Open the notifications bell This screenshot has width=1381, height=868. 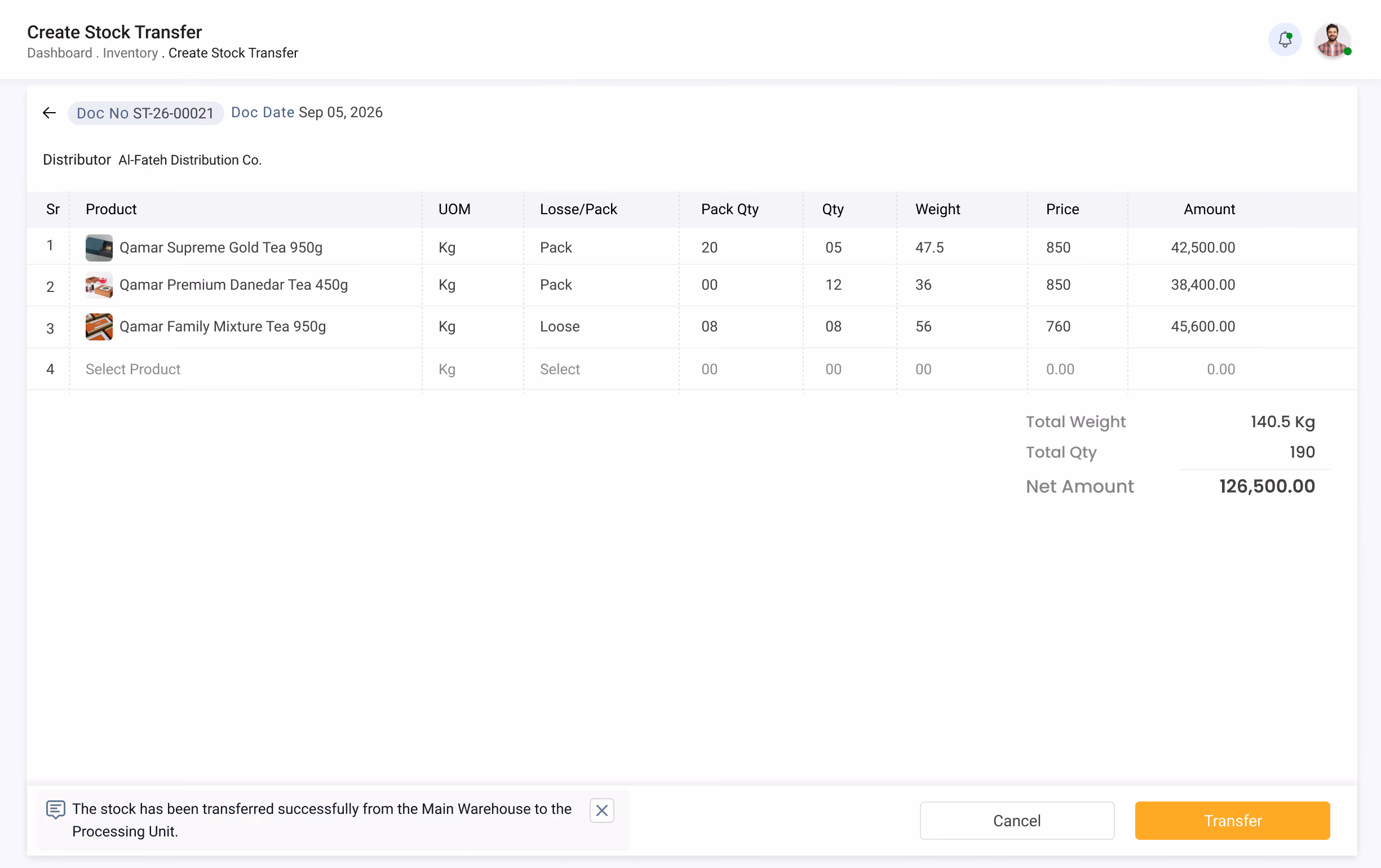pyautogui.click(x=1285, y=39)
